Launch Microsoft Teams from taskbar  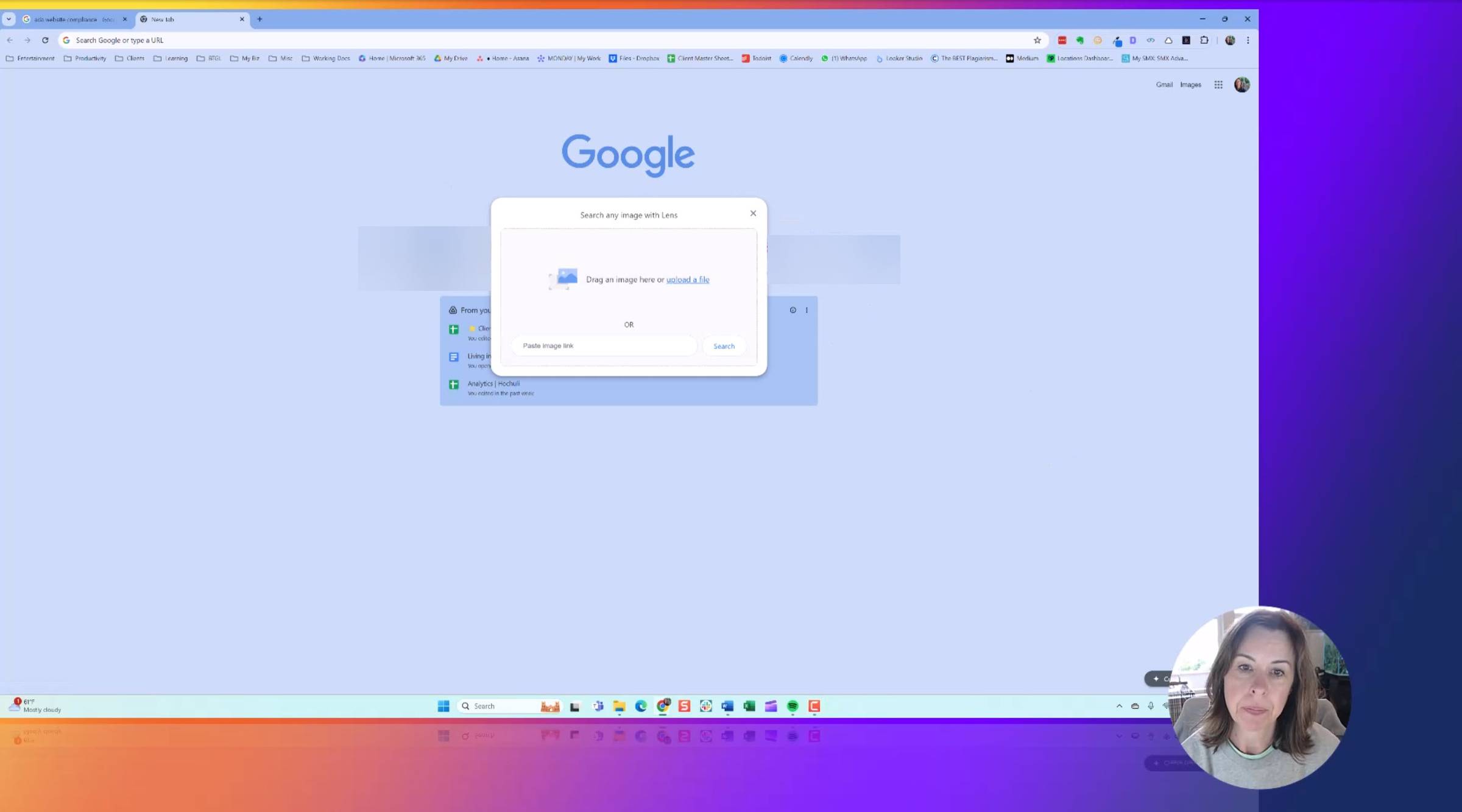click(x=598, y=706)
